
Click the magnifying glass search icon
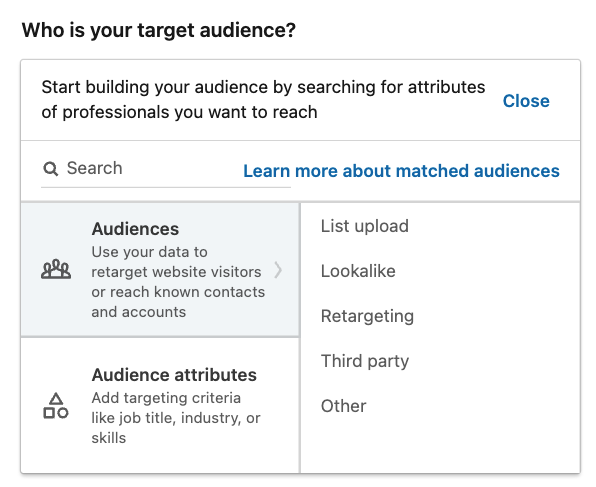pyautogui.click(x=51, y=168)
